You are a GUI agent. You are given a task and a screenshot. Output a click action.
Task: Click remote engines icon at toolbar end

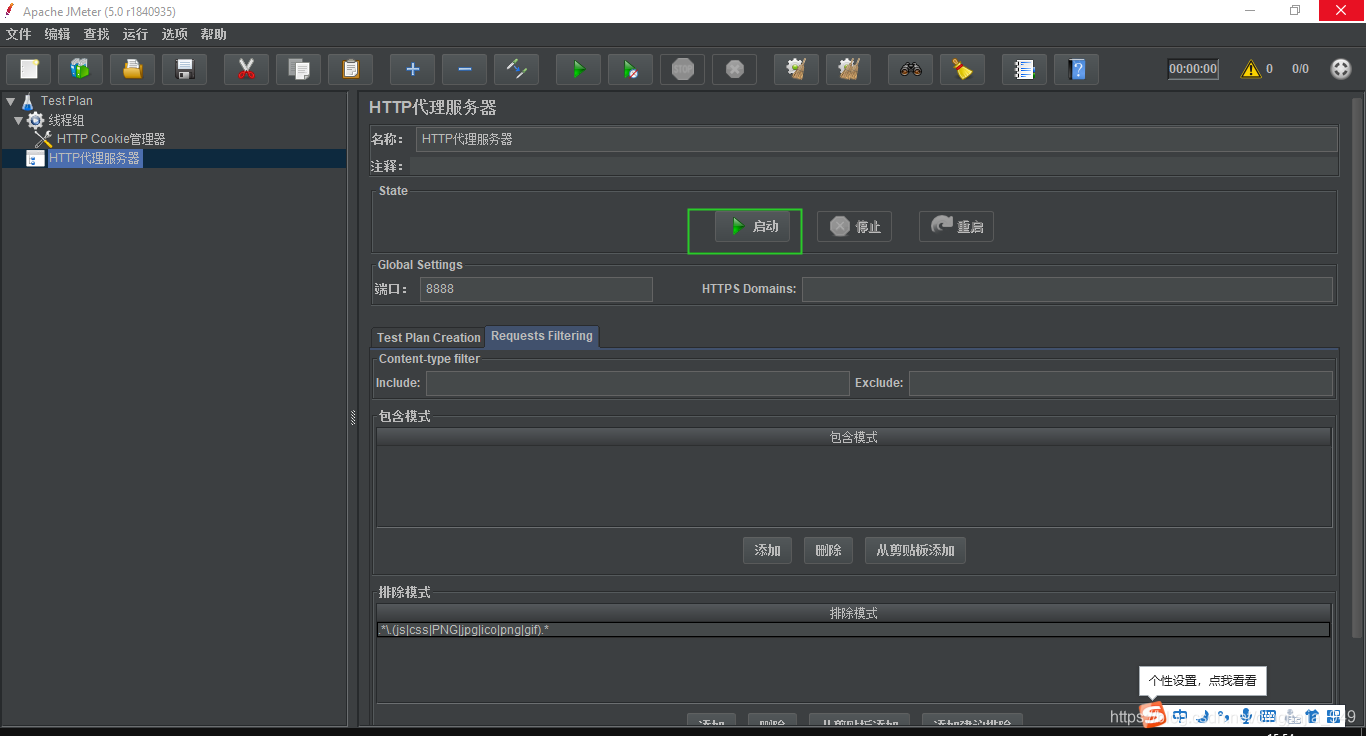coord(1341,69)
